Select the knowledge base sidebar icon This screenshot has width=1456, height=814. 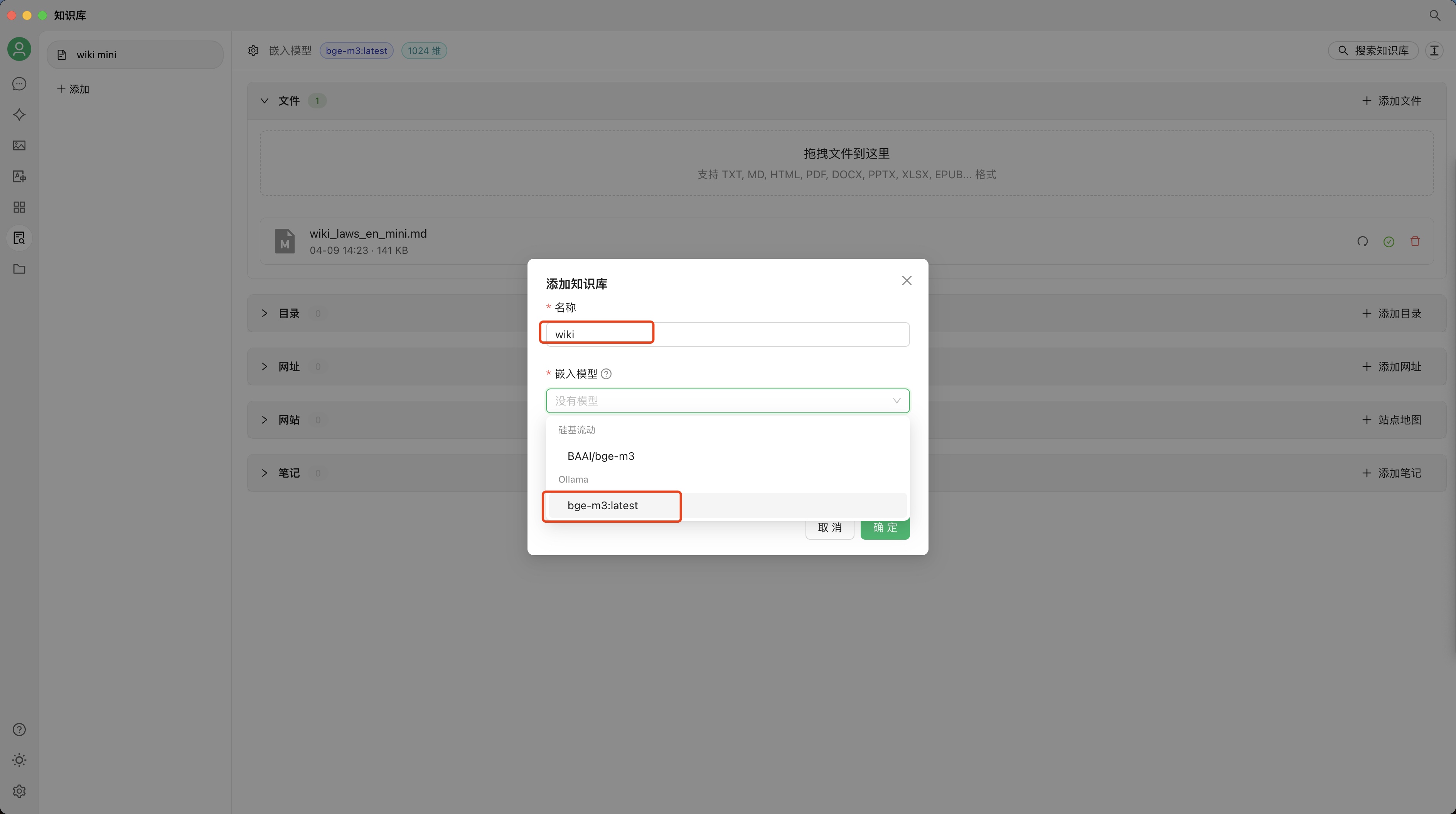click(x=19, y=238)
